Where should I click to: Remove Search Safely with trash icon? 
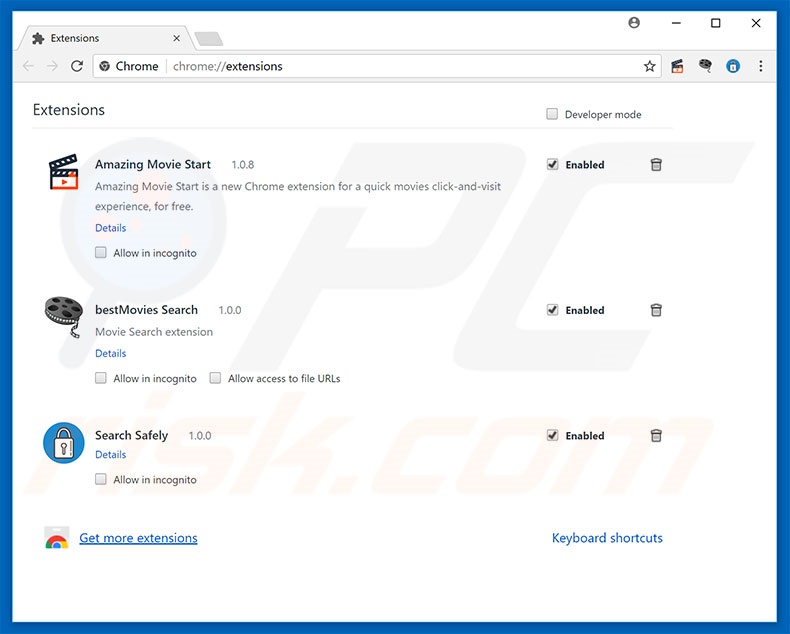coord(656,435)
